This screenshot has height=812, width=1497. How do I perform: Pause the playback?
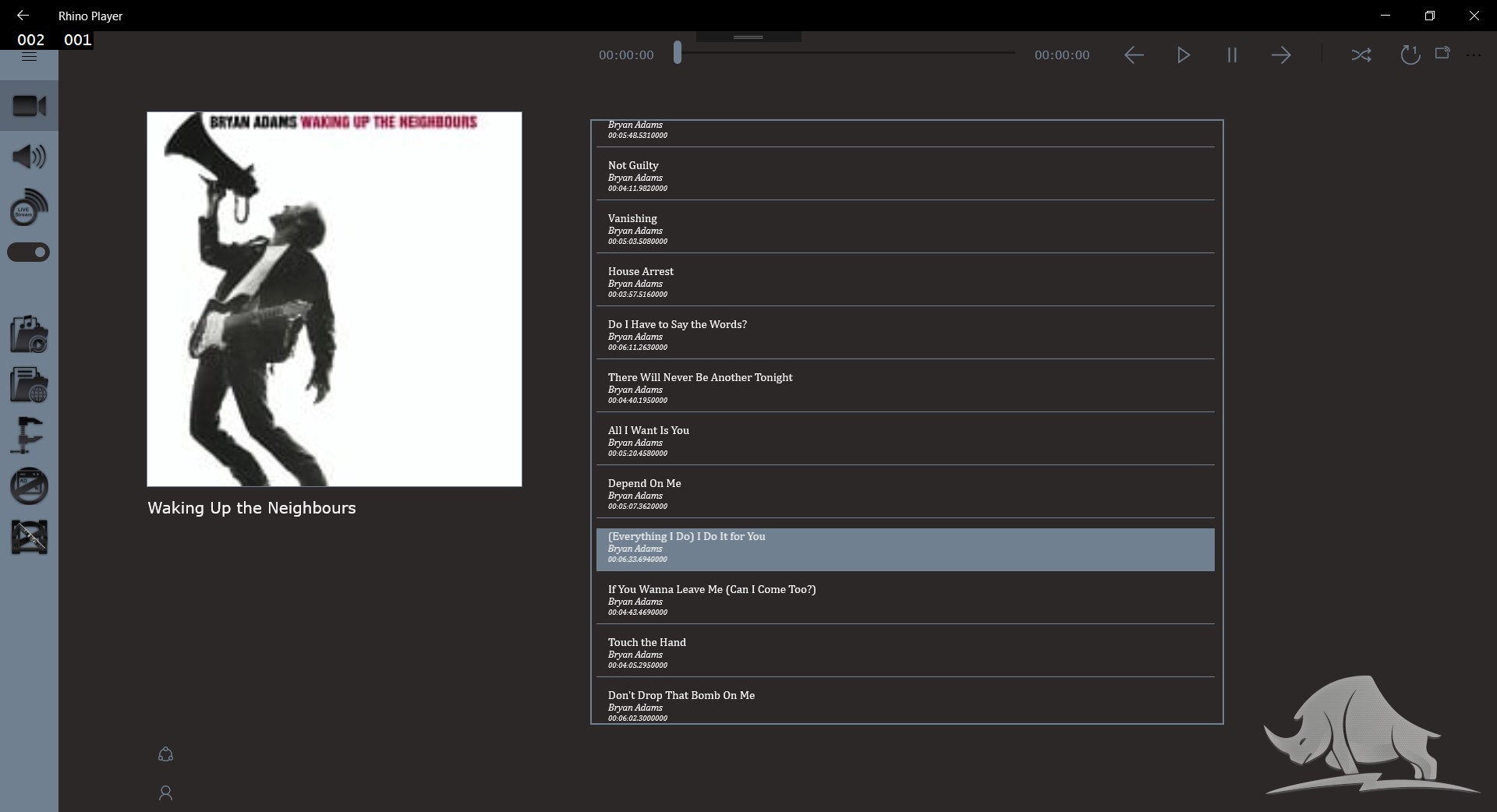pyautogui.click(x=1232, y=55)
